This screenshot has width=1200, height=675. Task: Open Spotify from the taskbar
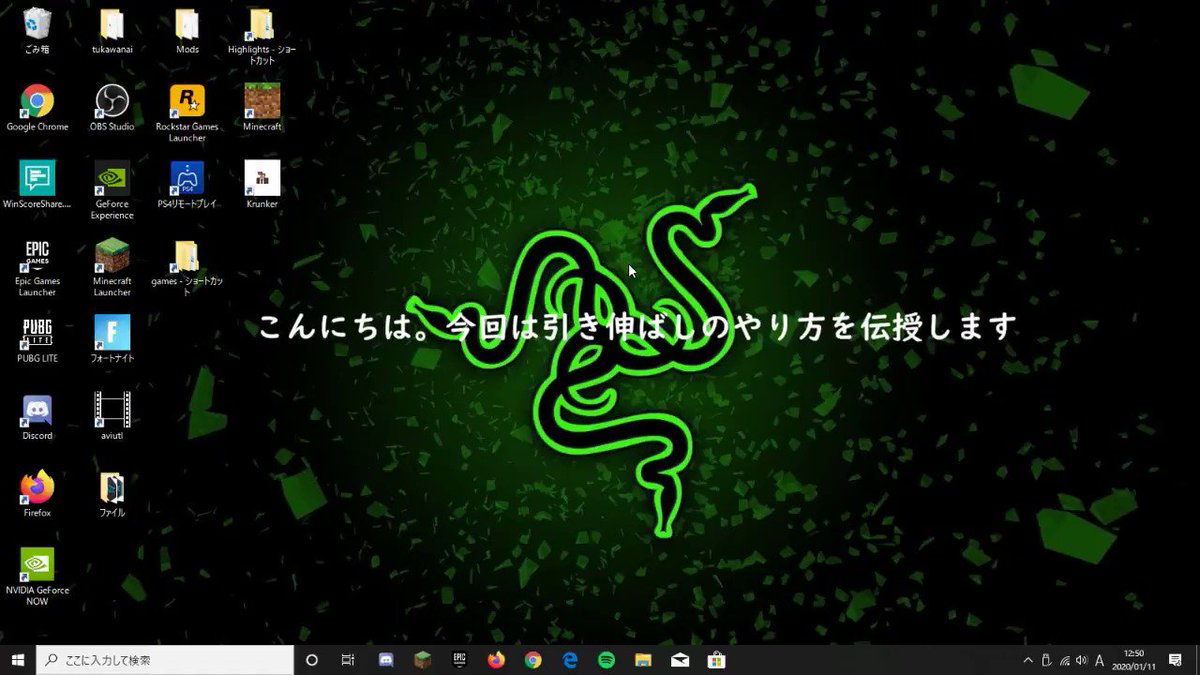(x=606, y=660)
